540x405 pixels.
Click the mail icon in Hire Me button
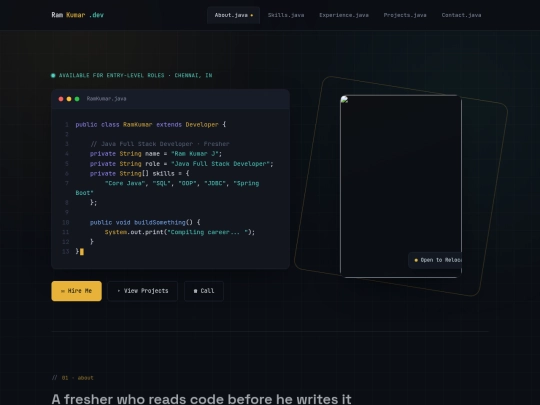[x=63, y=291]
